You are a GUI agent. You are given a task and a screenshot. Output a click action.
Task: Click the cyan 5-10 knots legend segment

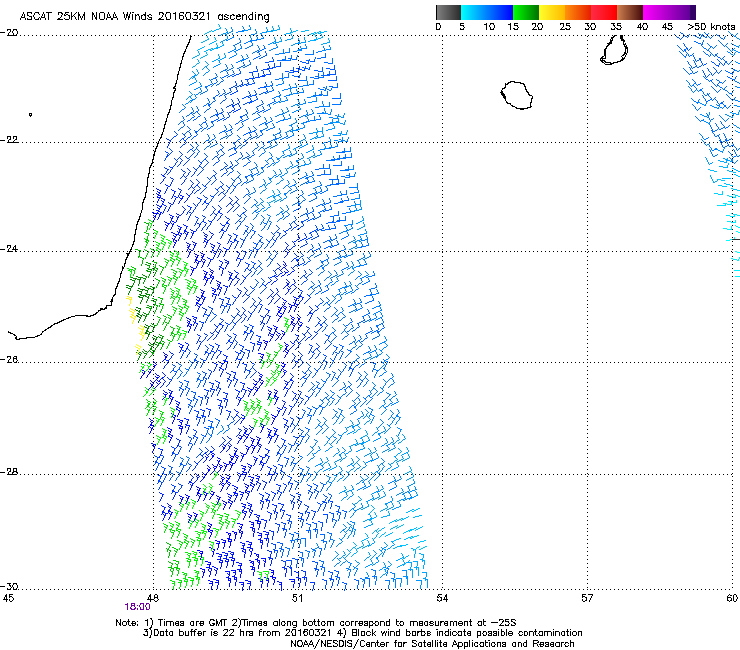click(474, 12)
